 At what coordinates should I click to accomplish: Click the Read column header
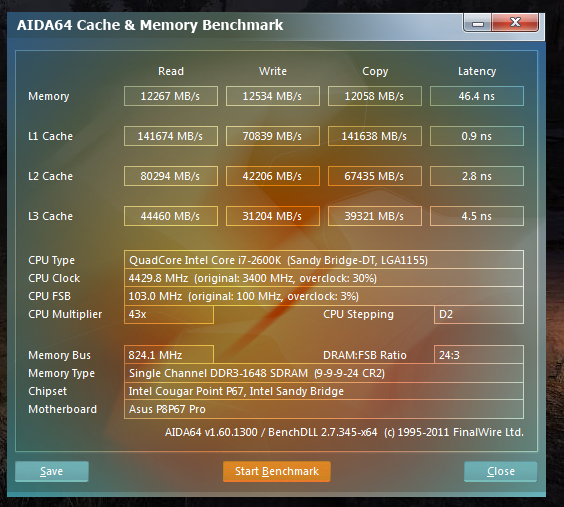[x=171, y=71]
